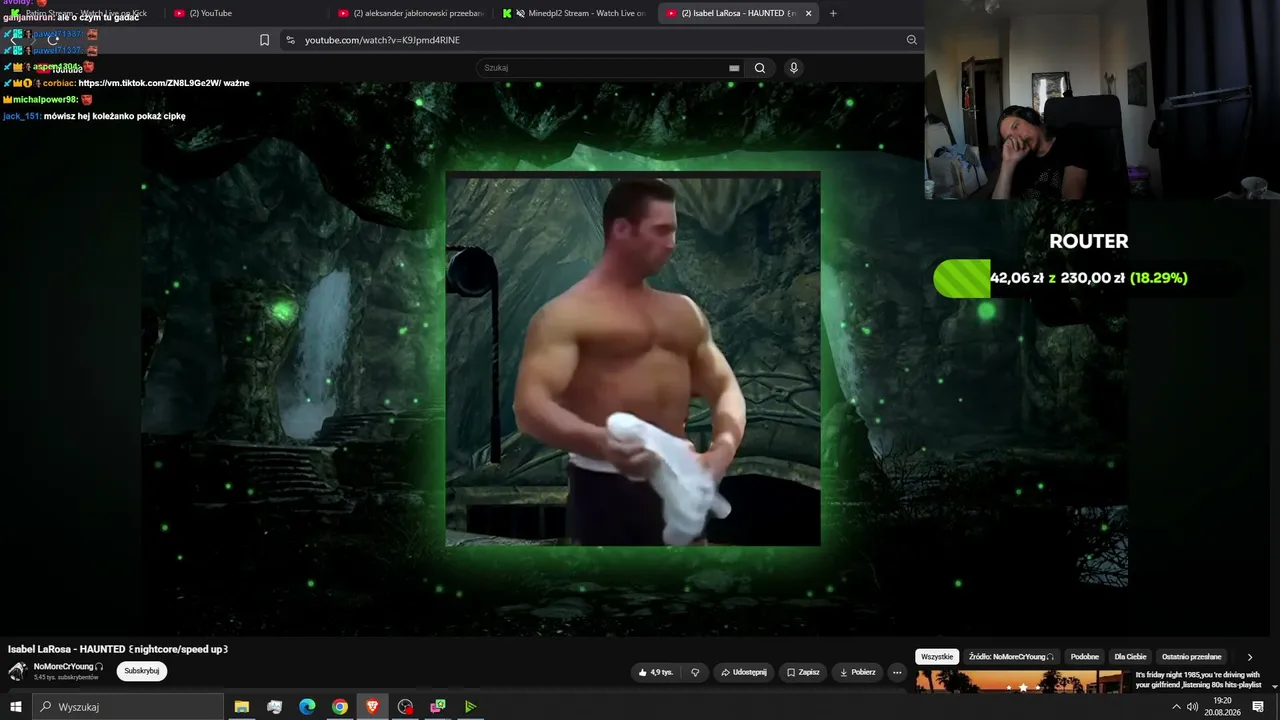Open the sunset thumbnail of recommended video

(1022, 681)
